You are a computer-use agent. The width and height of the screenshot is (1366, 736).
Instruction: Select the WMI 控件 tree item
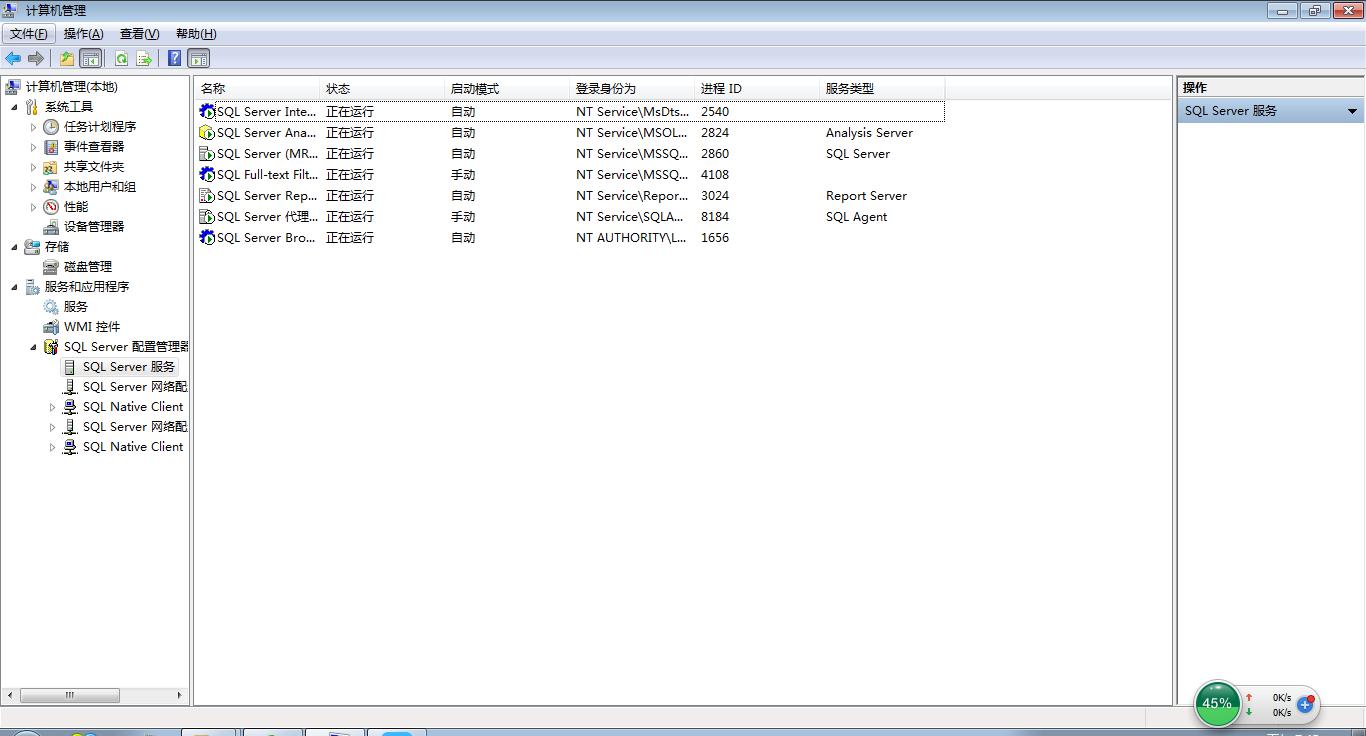tap(92, 327)
